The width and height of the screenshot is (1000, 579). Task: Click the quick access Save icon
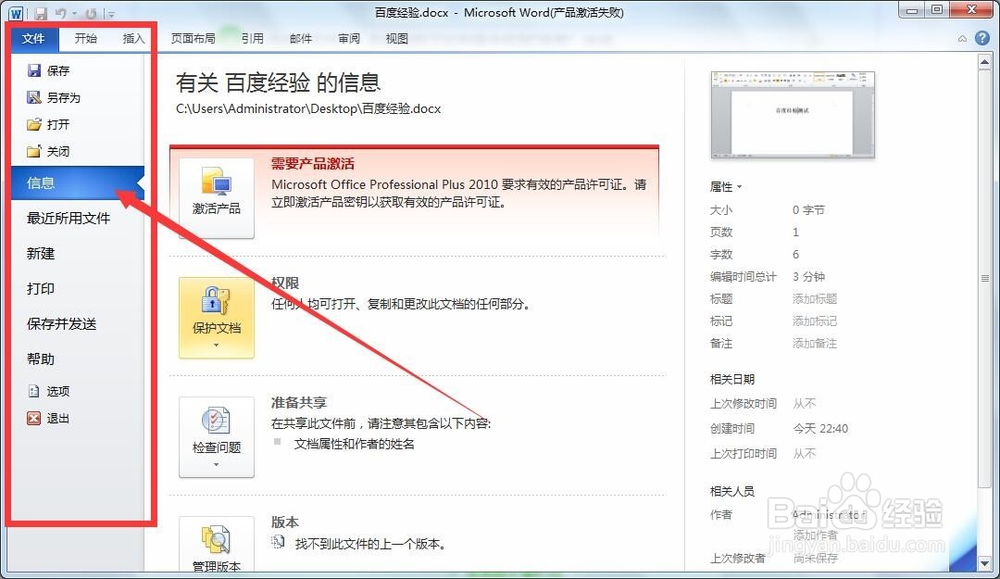pyautogui.click(x=40, y=13)
